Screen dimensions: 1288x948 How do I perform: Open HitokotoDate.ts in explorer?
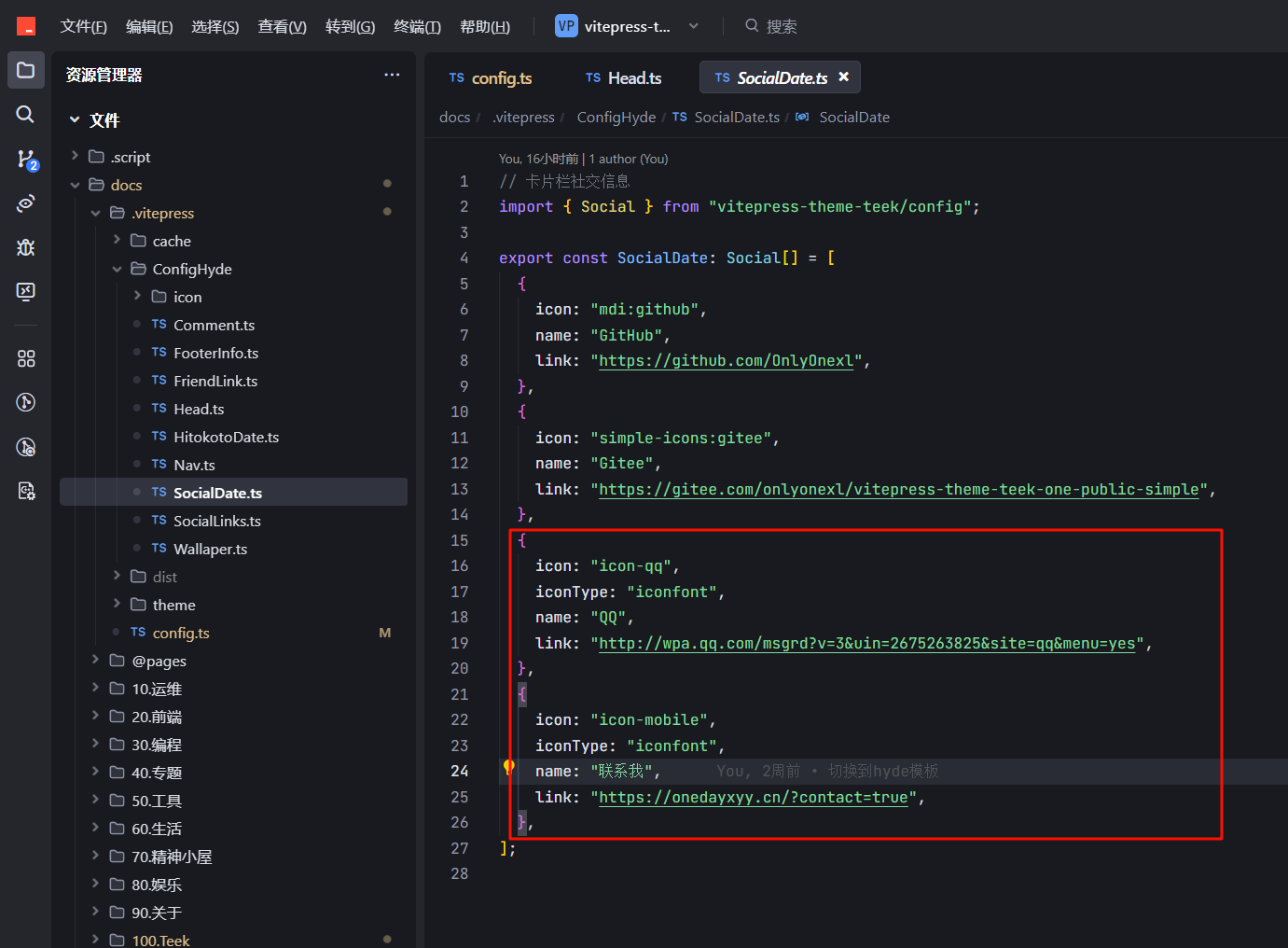tap(226, 437)
